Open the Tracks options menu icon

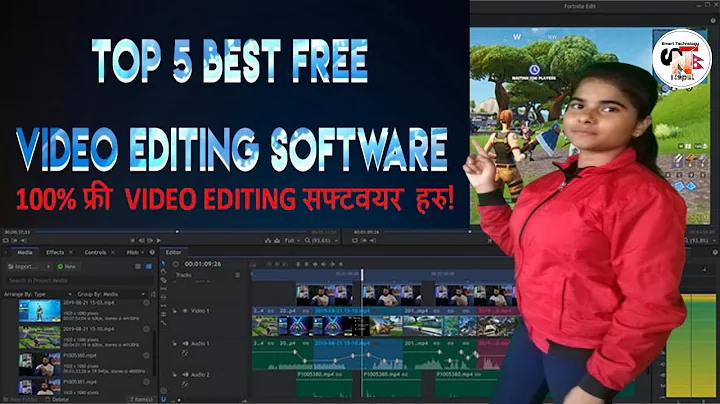[237, 275]
